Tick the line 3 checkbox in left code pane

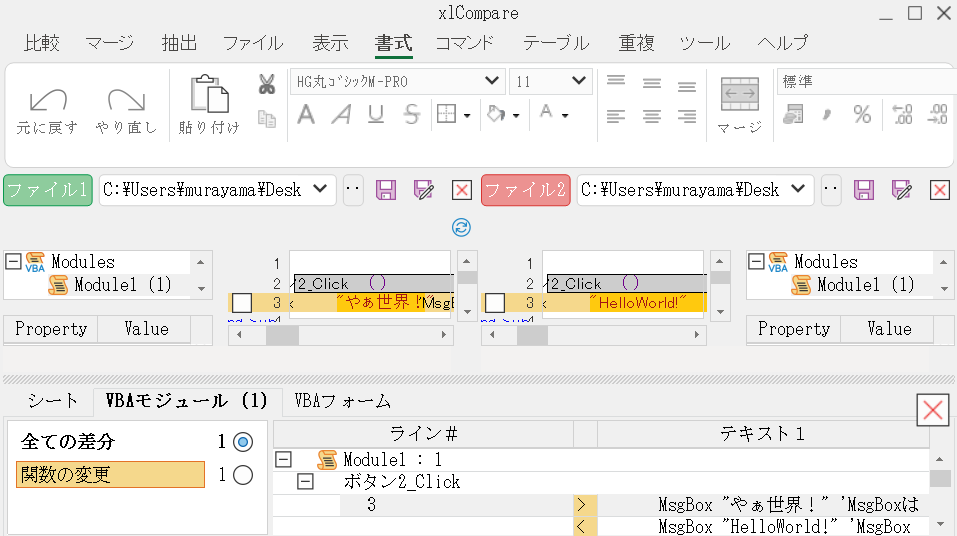[242, 303]
